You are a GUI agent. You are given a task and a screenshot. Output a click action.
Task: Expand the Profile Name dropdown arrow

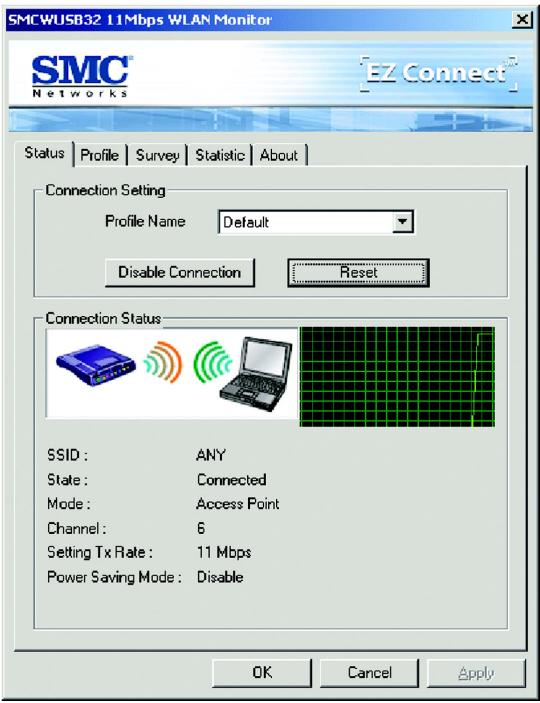[x=403, y=221]
